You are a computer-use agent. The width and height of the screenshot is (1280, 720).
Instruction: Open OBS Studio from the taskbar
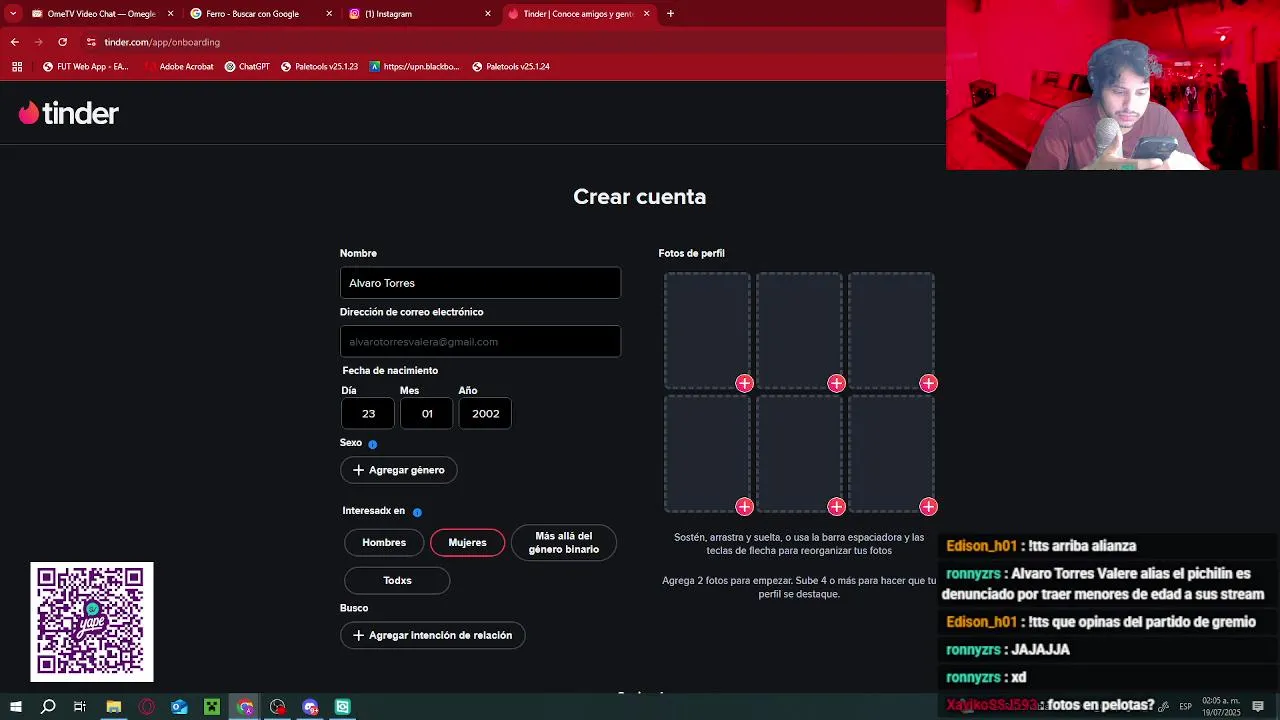tap(278, 707)
